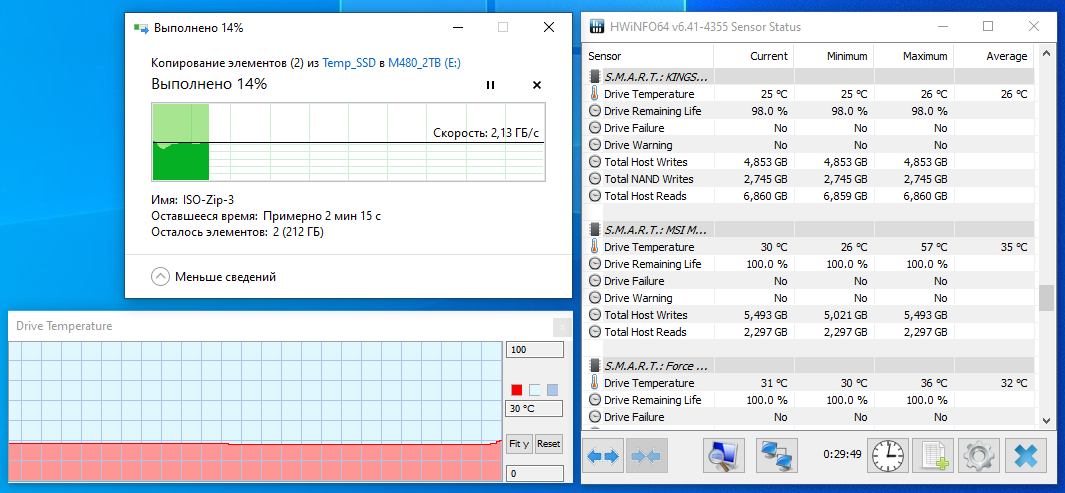The image size is (1065, 493).
Task: Select the S.M.A.R.T.: KINGS... group row
Action: pyautogui.click(x=809, y=77)
